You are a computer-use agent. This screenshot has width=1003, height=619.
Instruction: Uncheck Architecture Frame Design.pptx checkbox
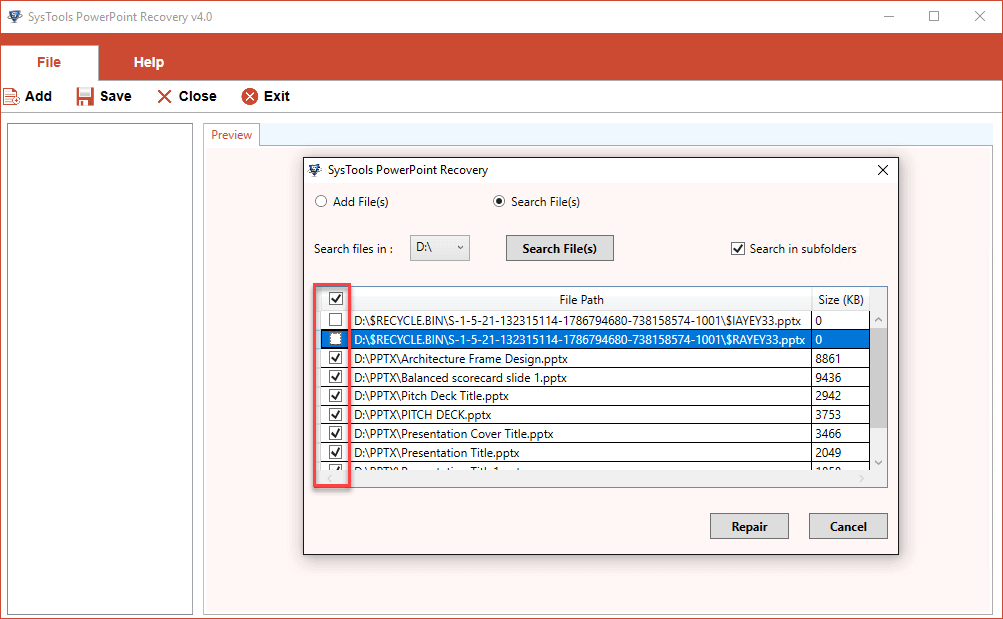coord(336,358)
